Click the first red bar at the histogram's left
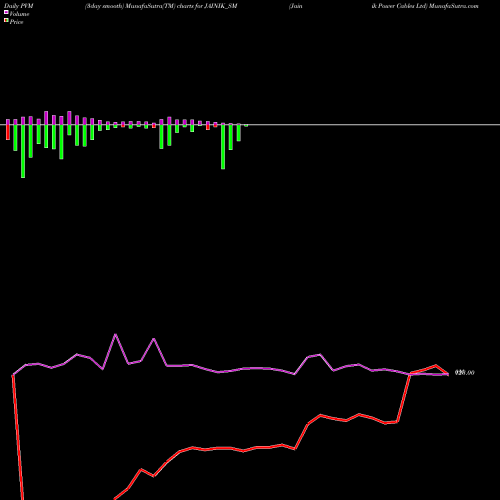The image size is (500, 500). coord(8,132)
